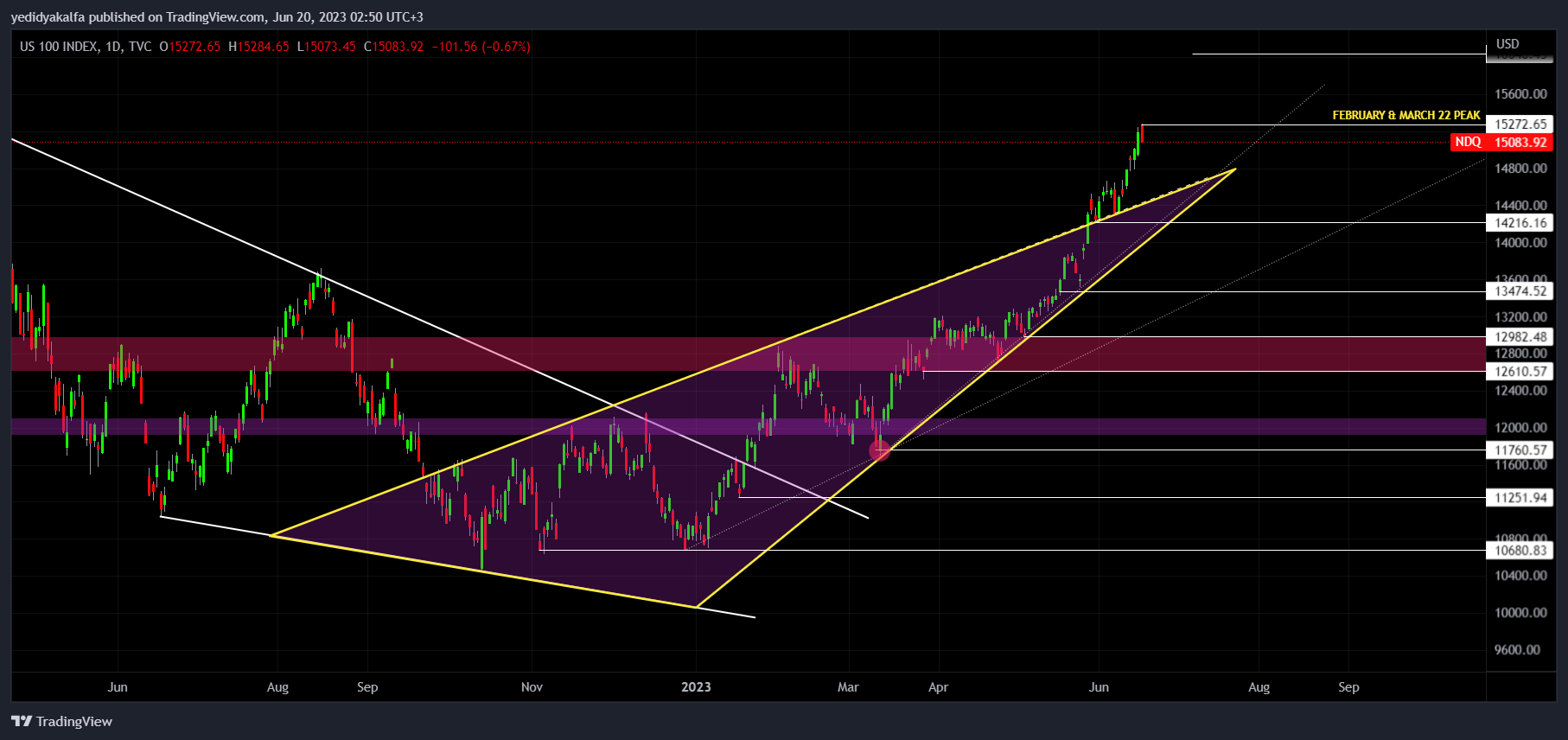
Task: Click the 10000.00 axis tick
Action: coord(1520,613)
